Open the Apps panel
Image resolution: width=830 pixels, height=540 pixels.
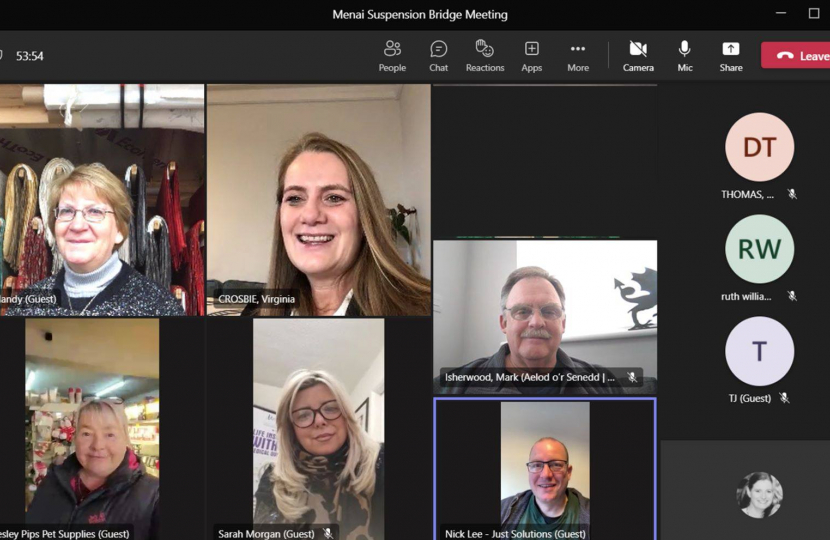tap(532, 55)
